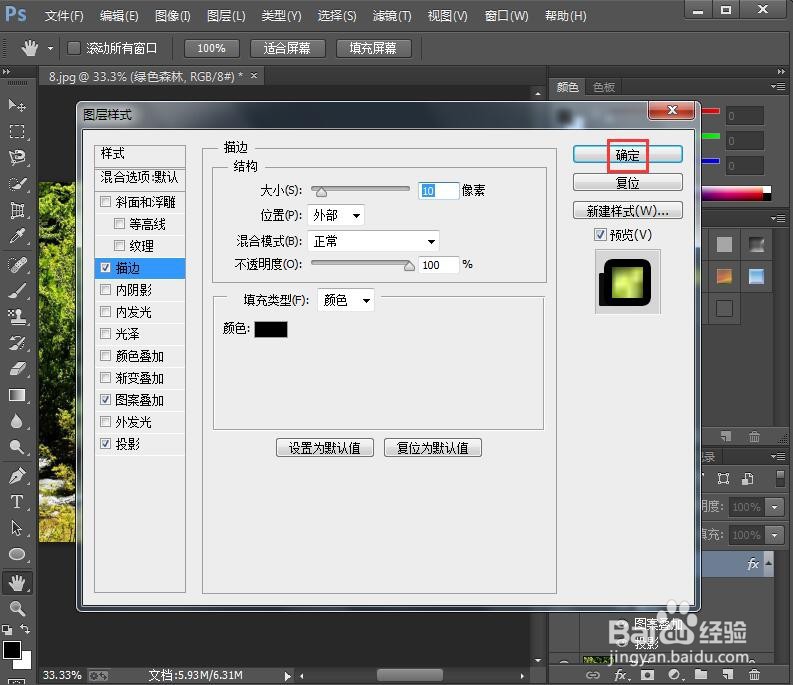793x685 pixels.
Task: Open the Filter menu
Action: (392, 16)
